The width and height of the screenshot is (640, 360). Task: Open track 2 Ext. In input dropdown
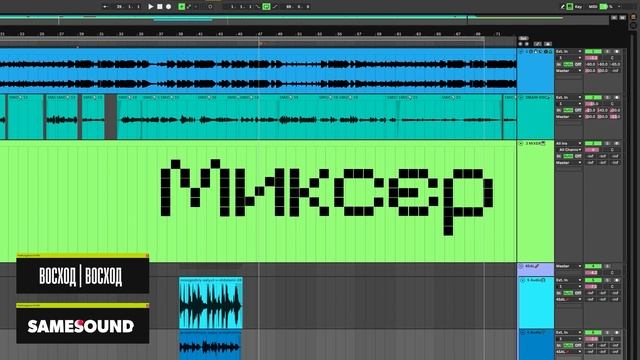(569, 98)
